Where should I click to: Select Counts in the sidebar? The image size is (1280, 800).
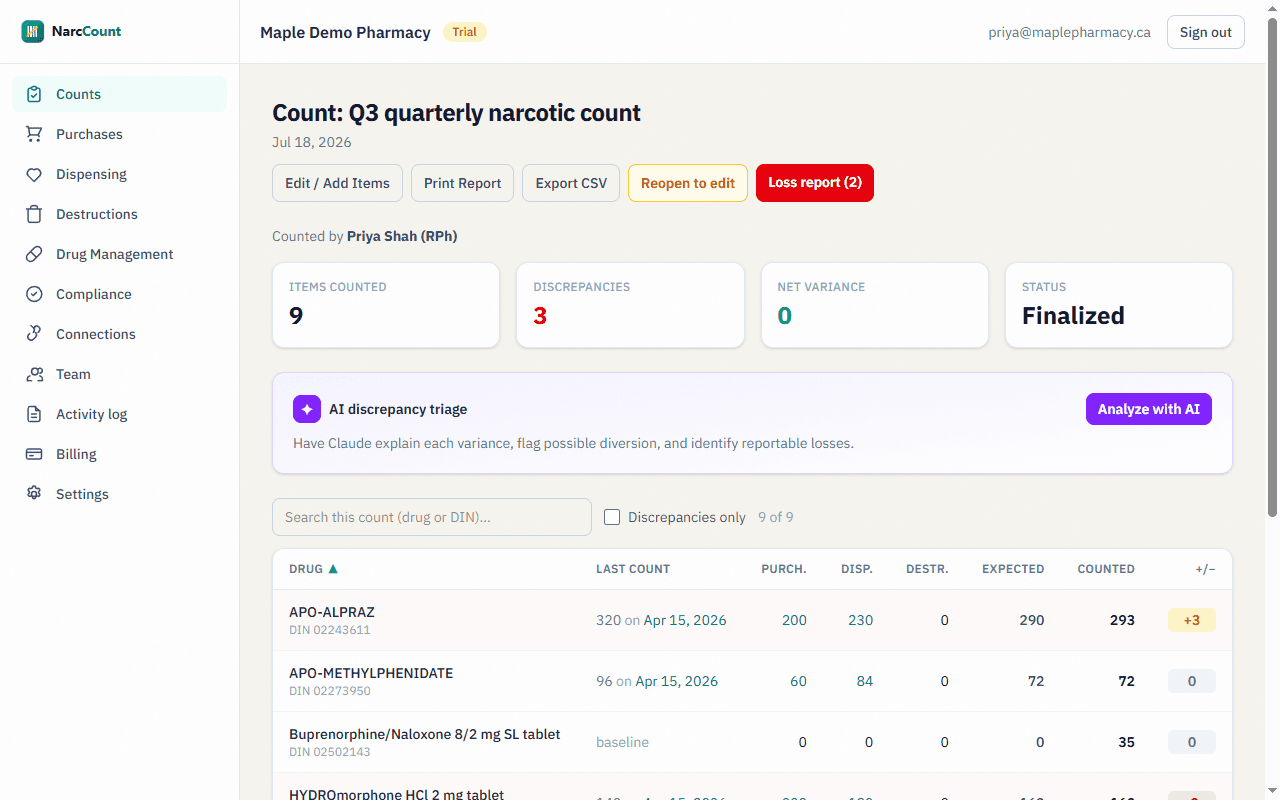coord(119,94)
